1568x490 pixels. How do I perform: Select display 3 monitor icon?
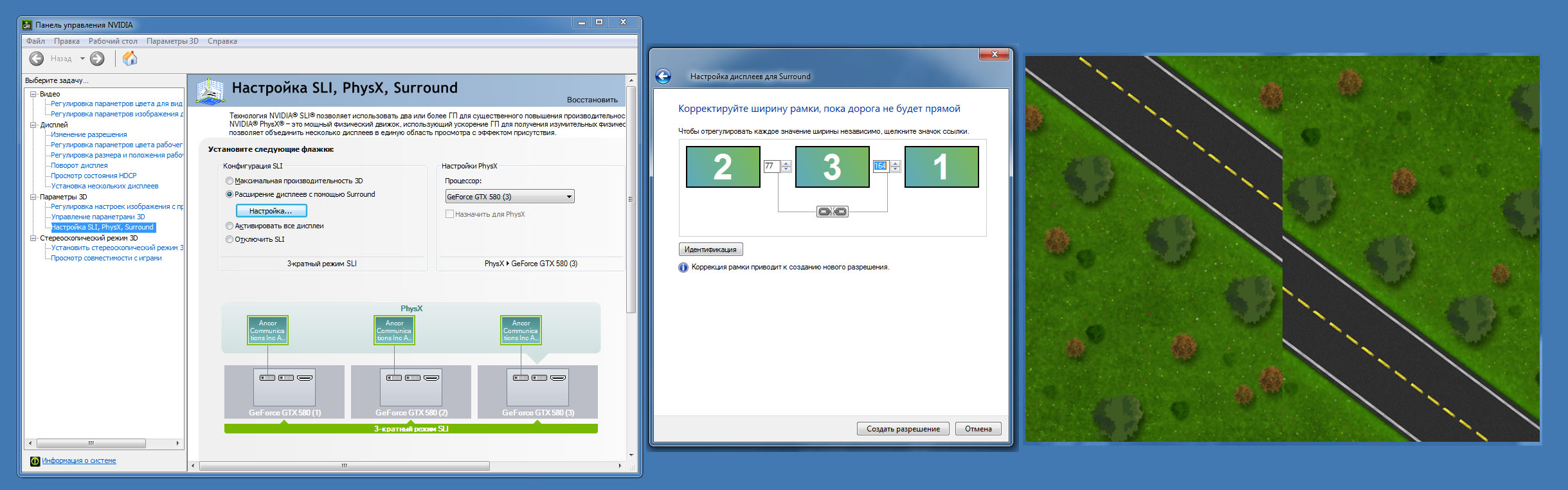(832, 167)
